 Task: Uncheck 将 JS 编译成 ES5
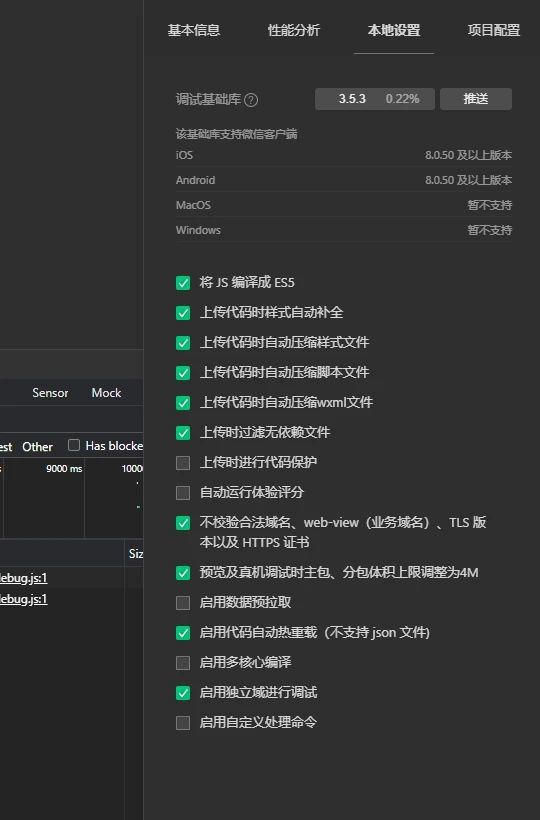pos(183,283)
